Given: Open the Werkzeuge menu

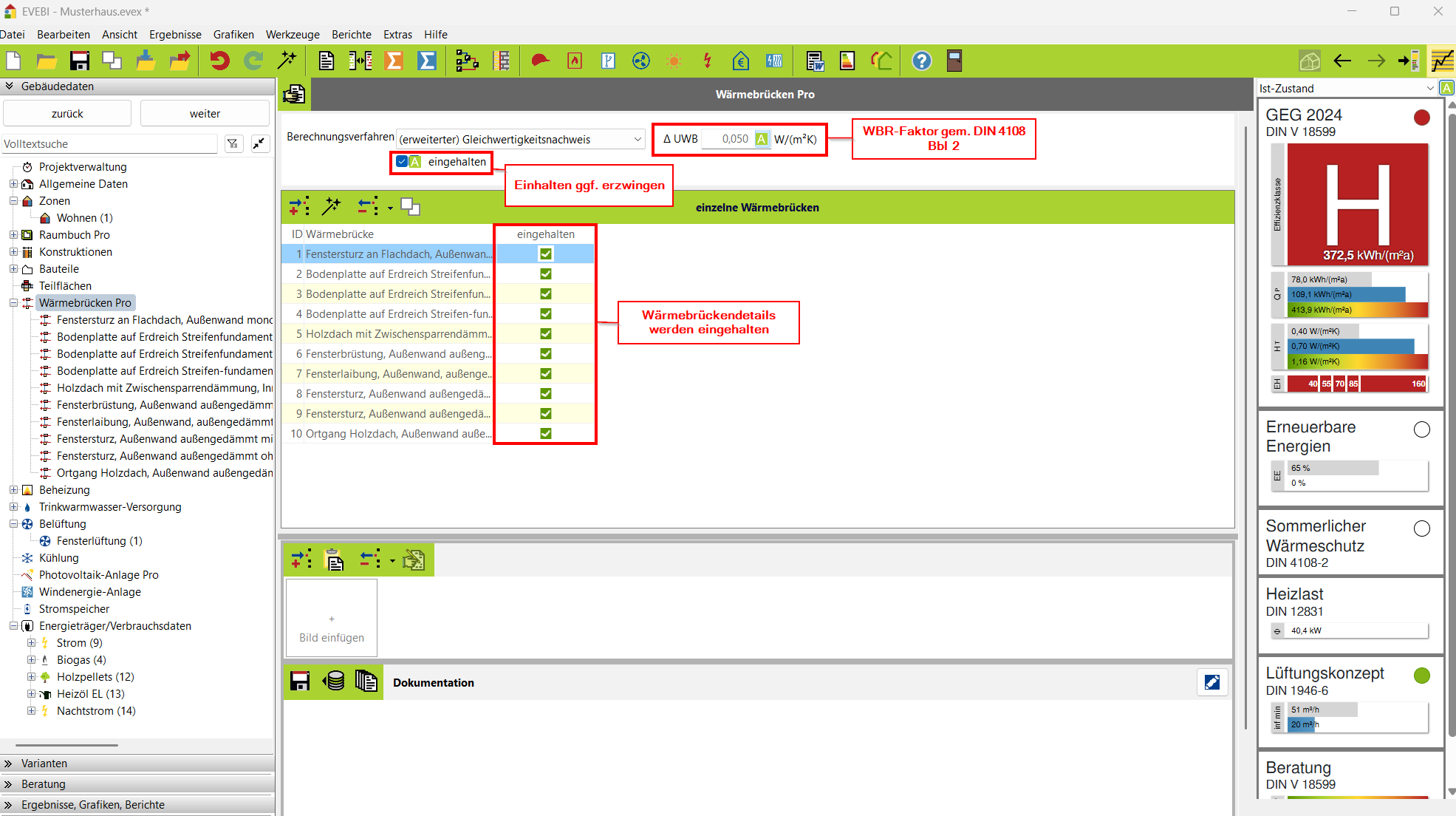Looking at the screenshot, I should coord(293,35).
